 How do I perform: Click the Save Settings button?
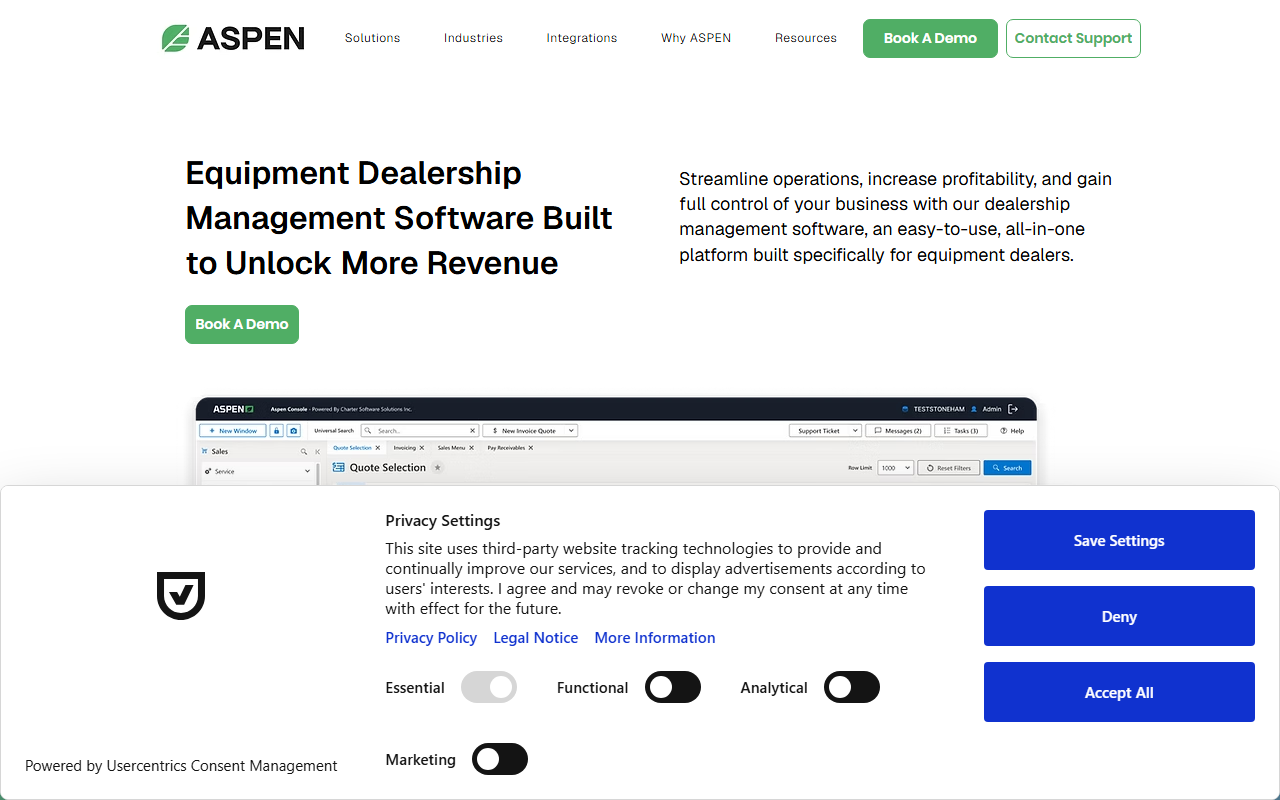1119,540
